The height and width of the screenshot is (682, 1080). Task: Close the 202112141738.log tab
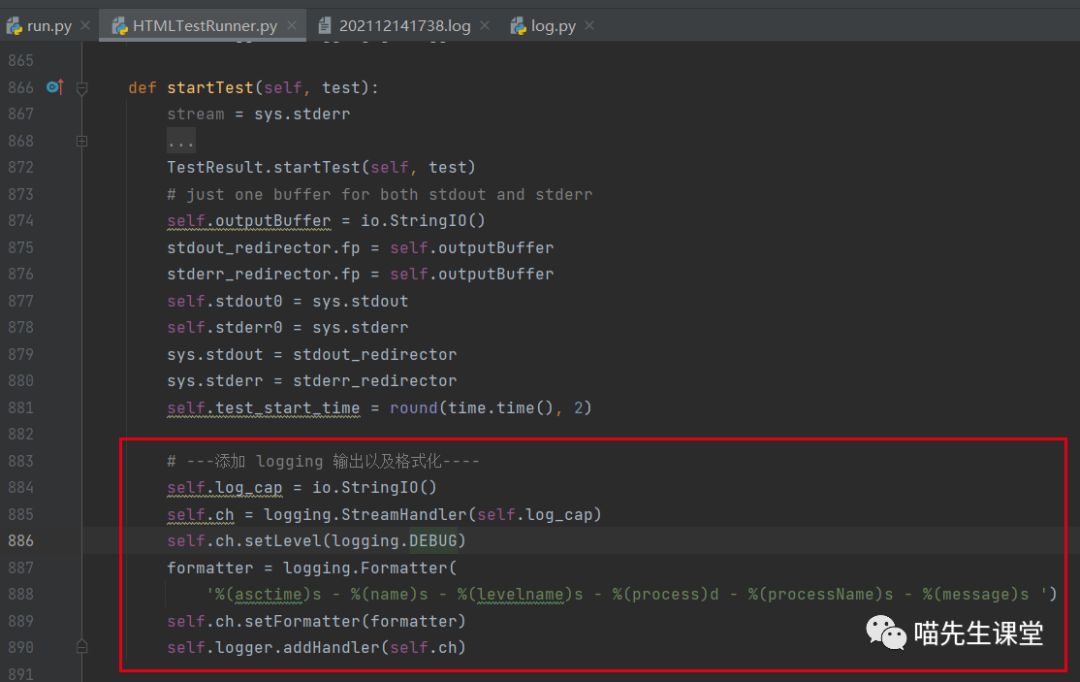485,25
